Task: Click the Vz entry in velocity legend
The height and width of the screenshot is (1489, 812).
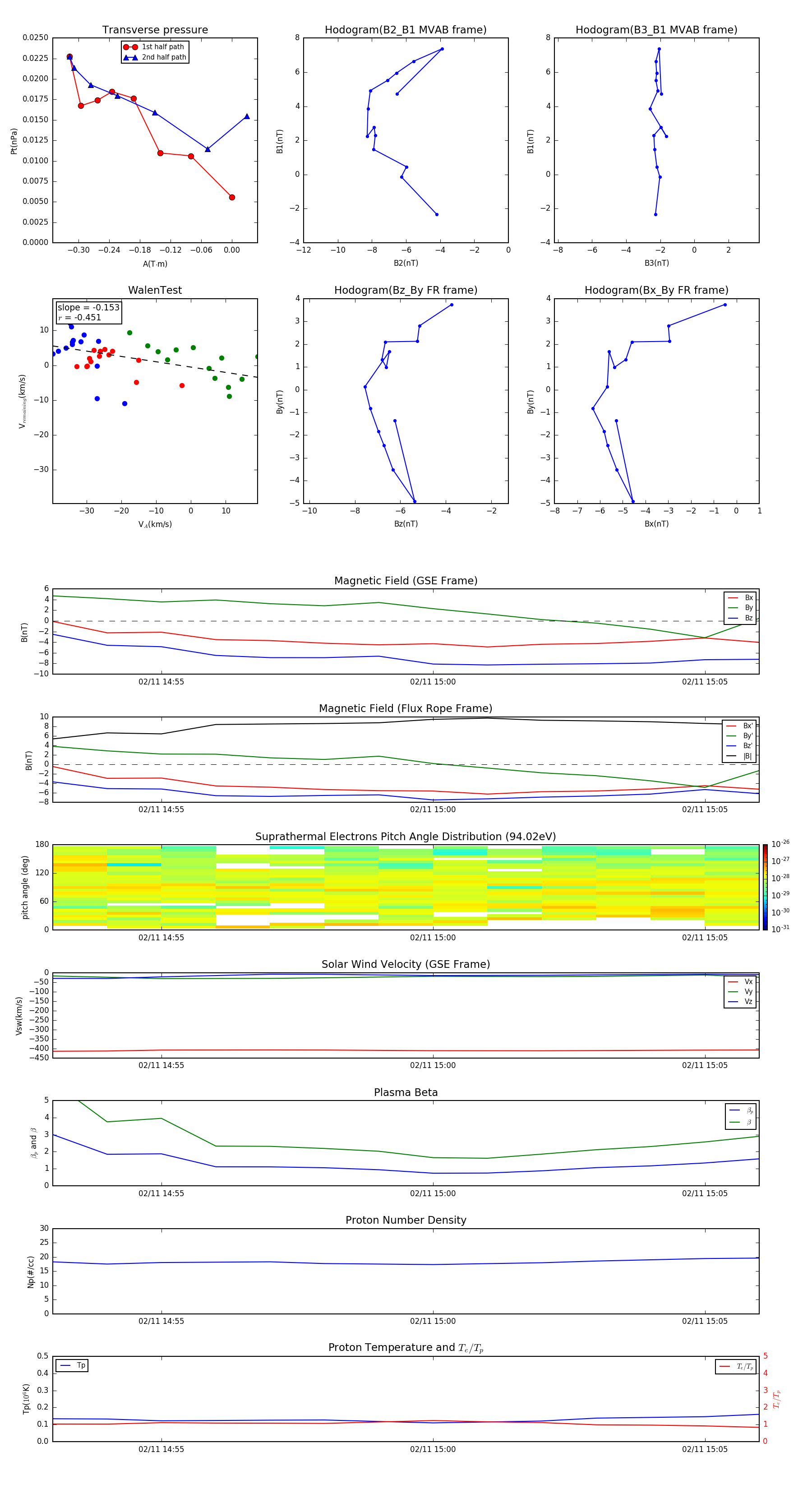Action: tap(740, 1002)
